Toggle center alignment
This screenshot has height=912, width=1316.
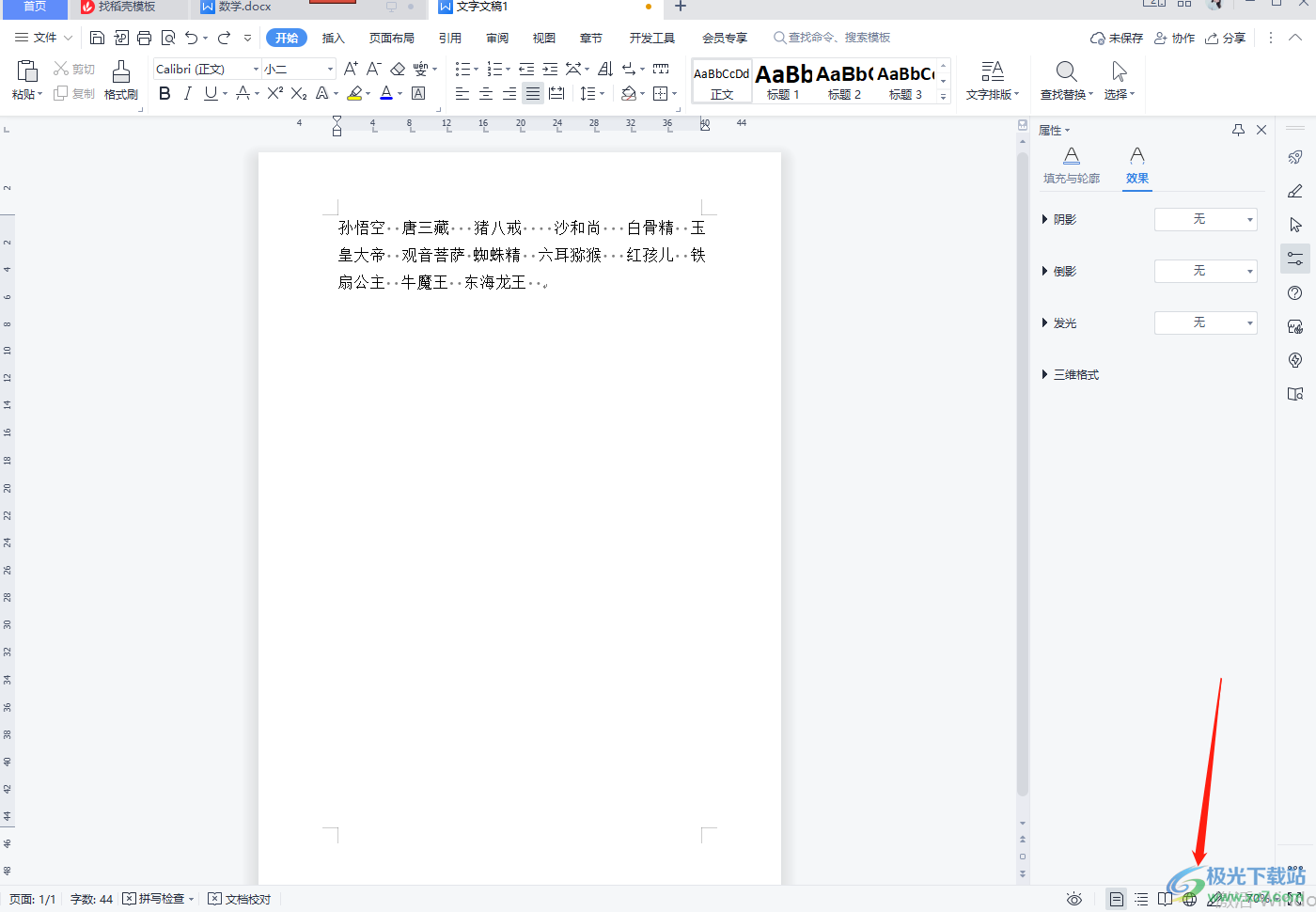(486, 93)
